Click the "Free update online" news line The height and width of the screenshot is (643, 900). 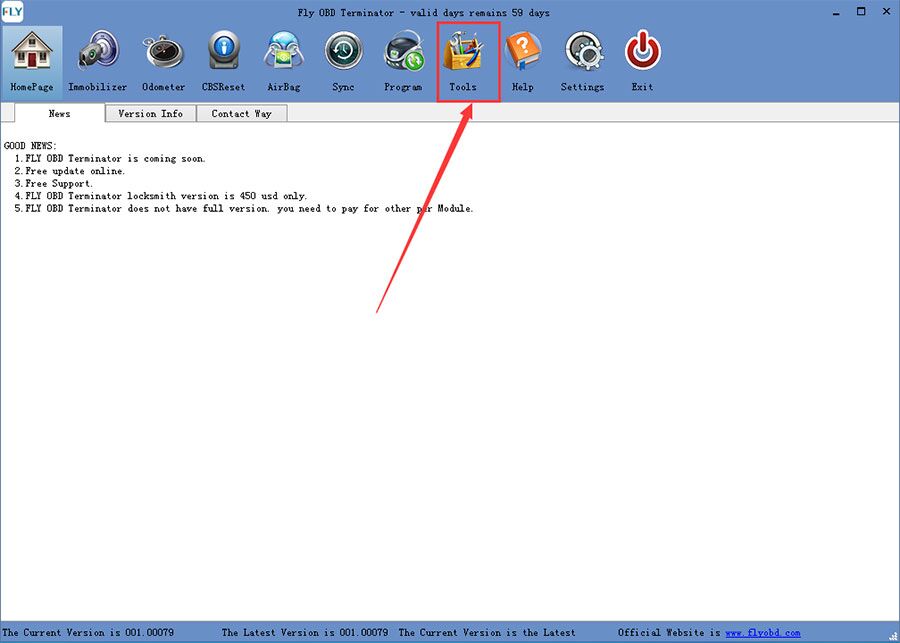(75, 171)
